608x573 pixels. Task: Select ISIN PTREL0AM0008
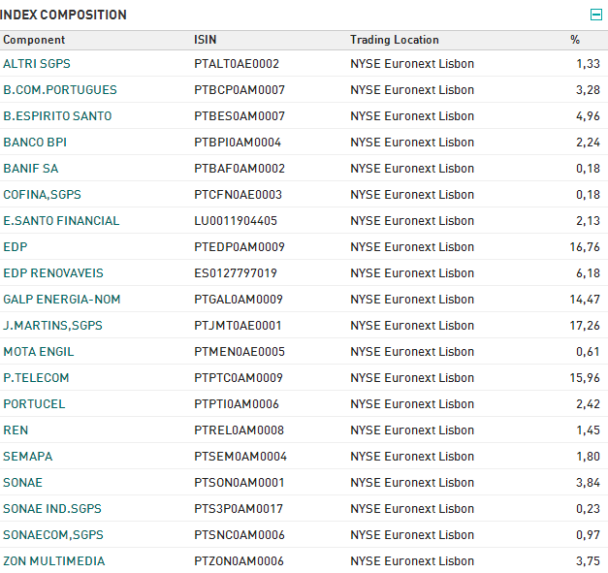click(239, 430)
